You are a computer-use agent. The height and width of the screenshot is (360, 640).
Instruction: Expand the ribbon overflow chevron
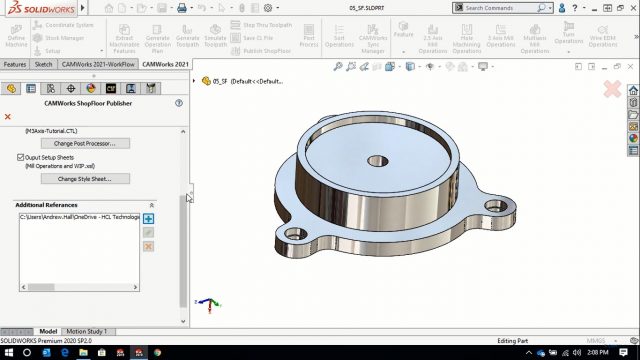coord(636,37)
